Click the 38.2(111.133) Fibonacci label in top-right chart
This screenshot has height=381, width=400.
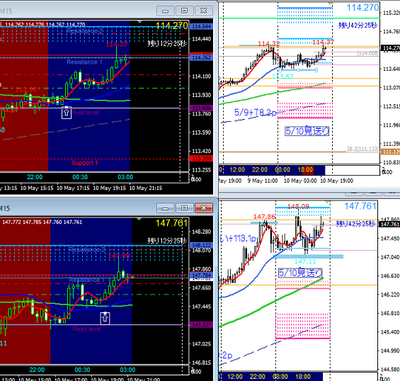tap(362, 149)
